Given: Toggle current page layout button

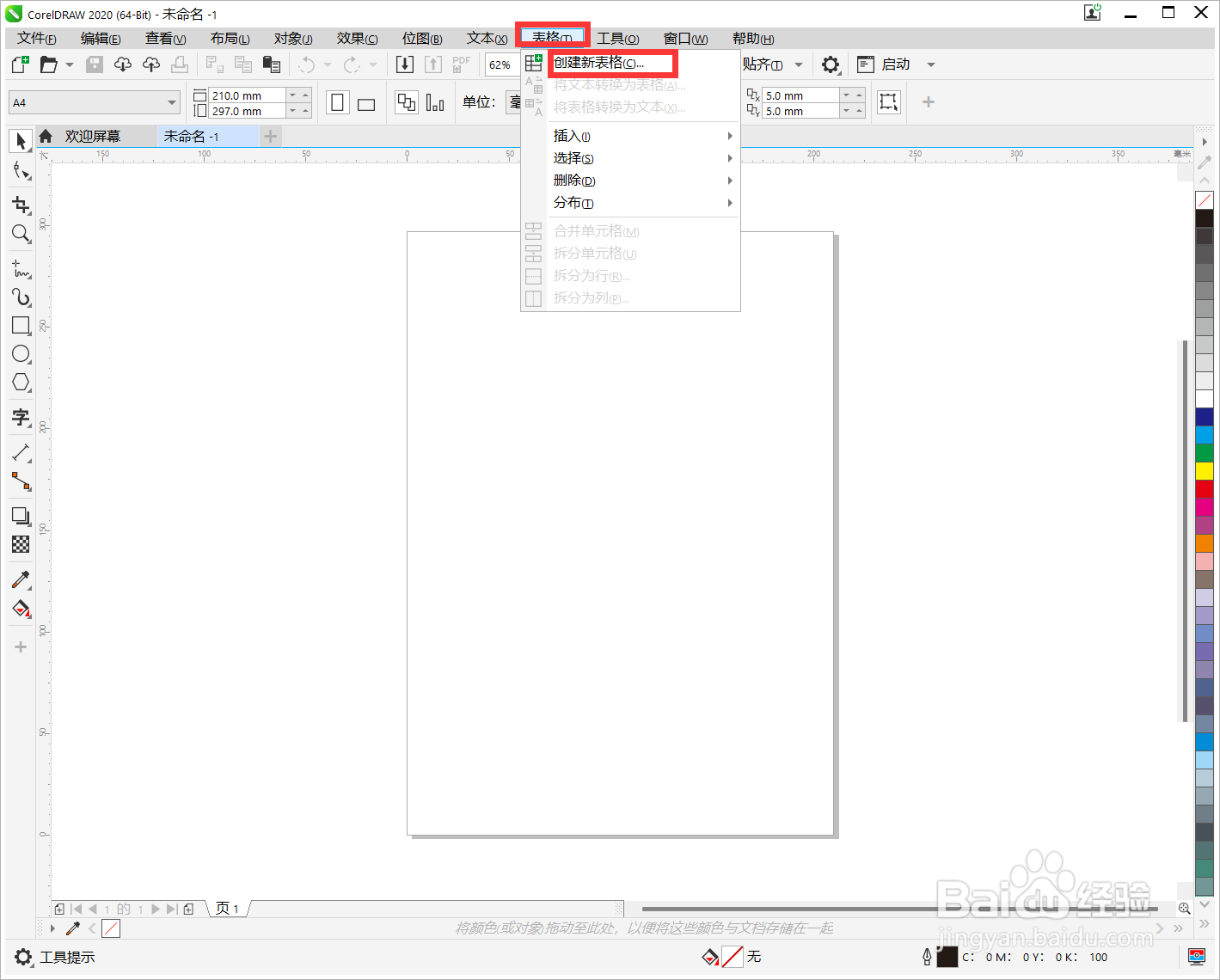Looking at the screenshot, I should coord(435,103).
